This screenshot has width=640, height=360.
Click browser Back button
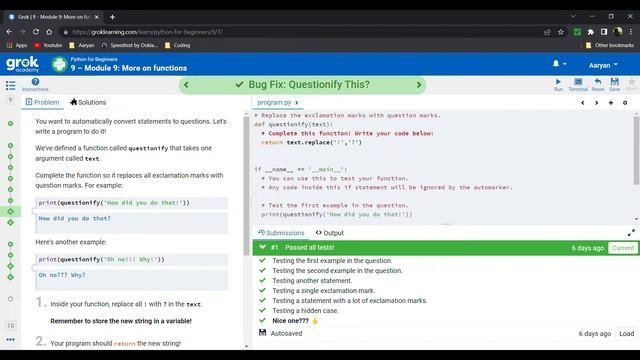(9, 32)
